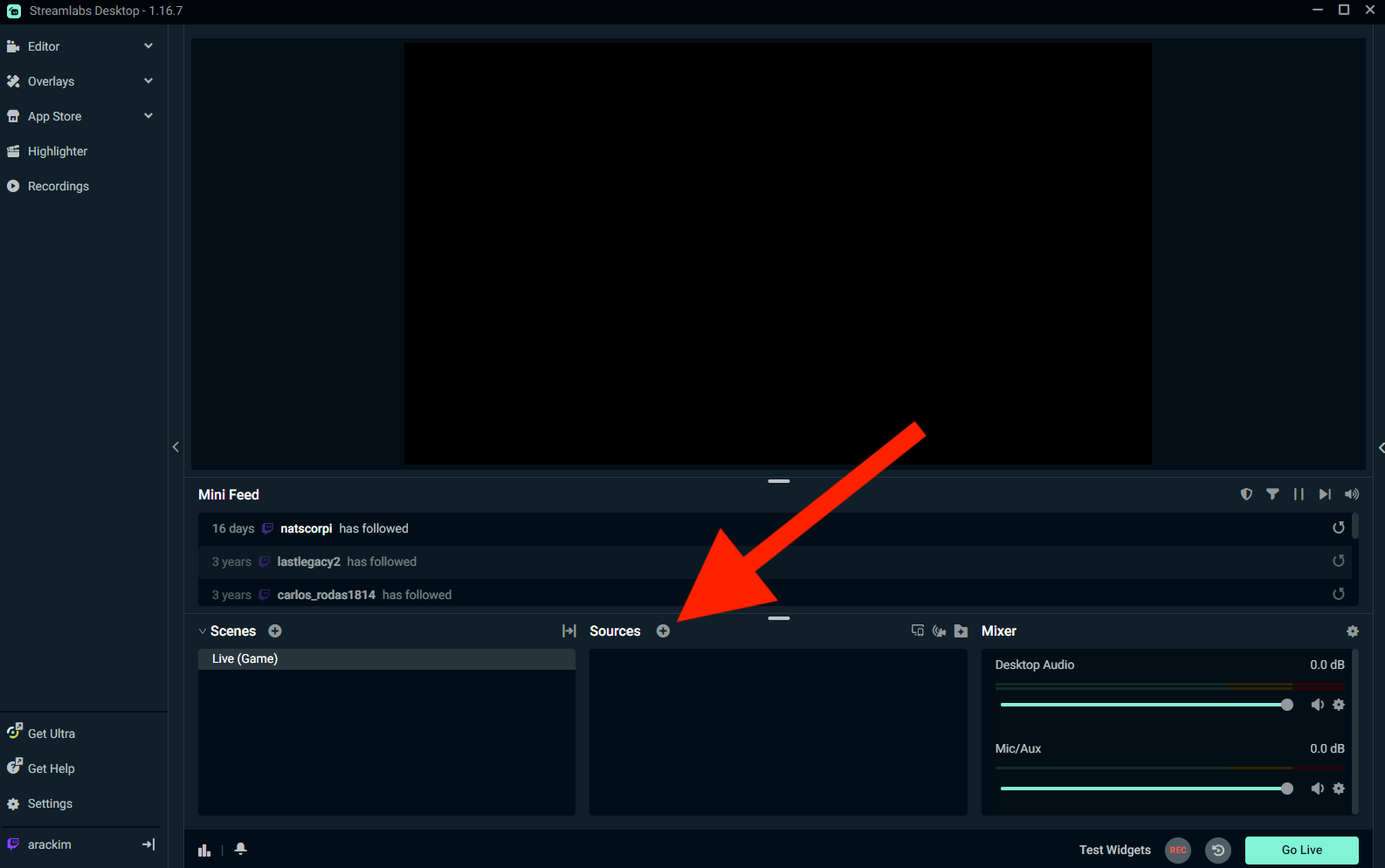Adjust Desktop Audio volume slider
1385x868 pixels.
1147,705
